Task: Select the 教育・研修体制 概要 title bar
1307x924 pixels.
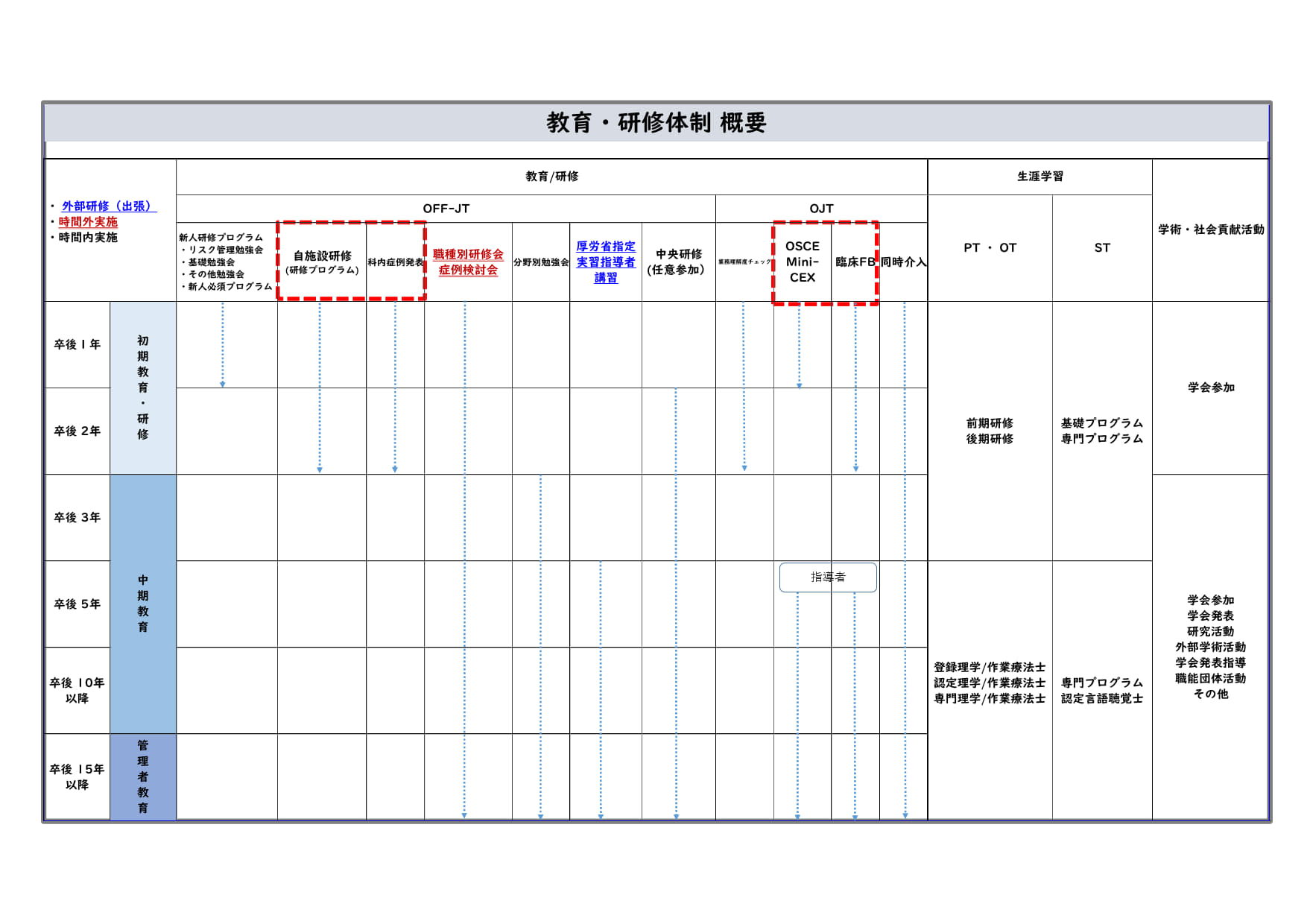Action: pos(656,123)
